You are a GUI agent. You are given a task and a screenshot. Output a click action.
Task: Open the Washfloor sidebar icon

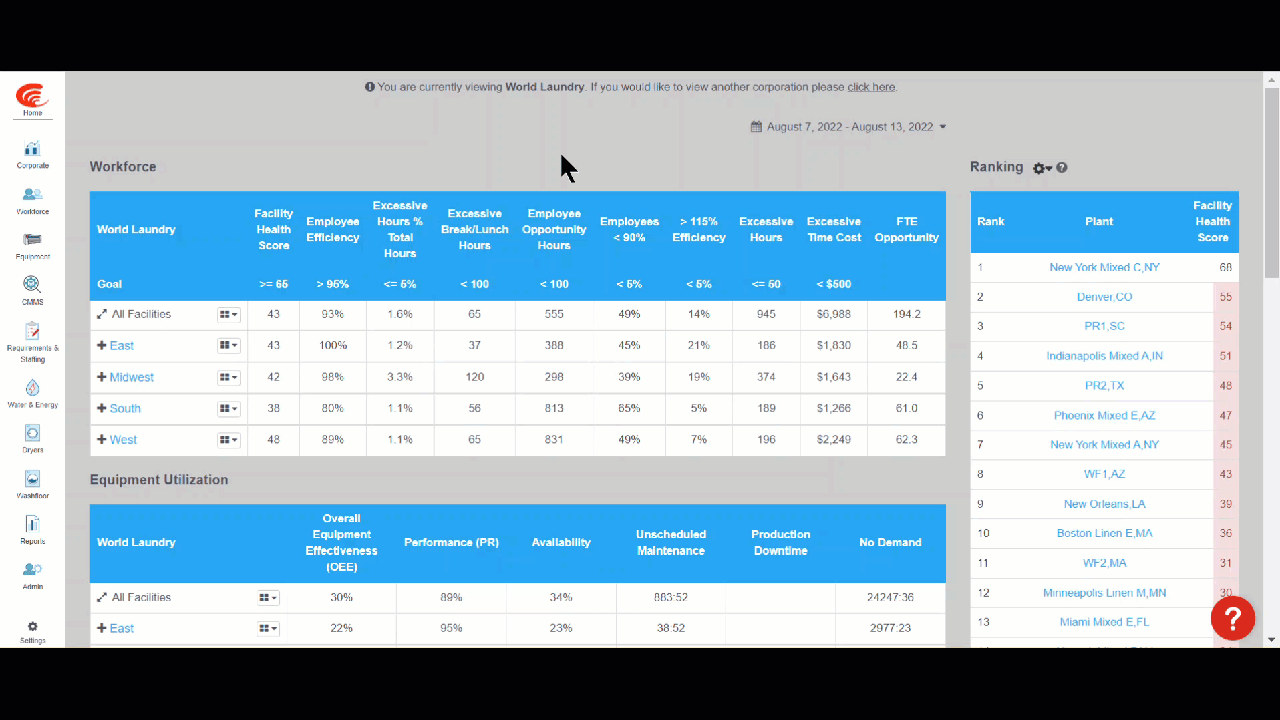pos(32,479)
